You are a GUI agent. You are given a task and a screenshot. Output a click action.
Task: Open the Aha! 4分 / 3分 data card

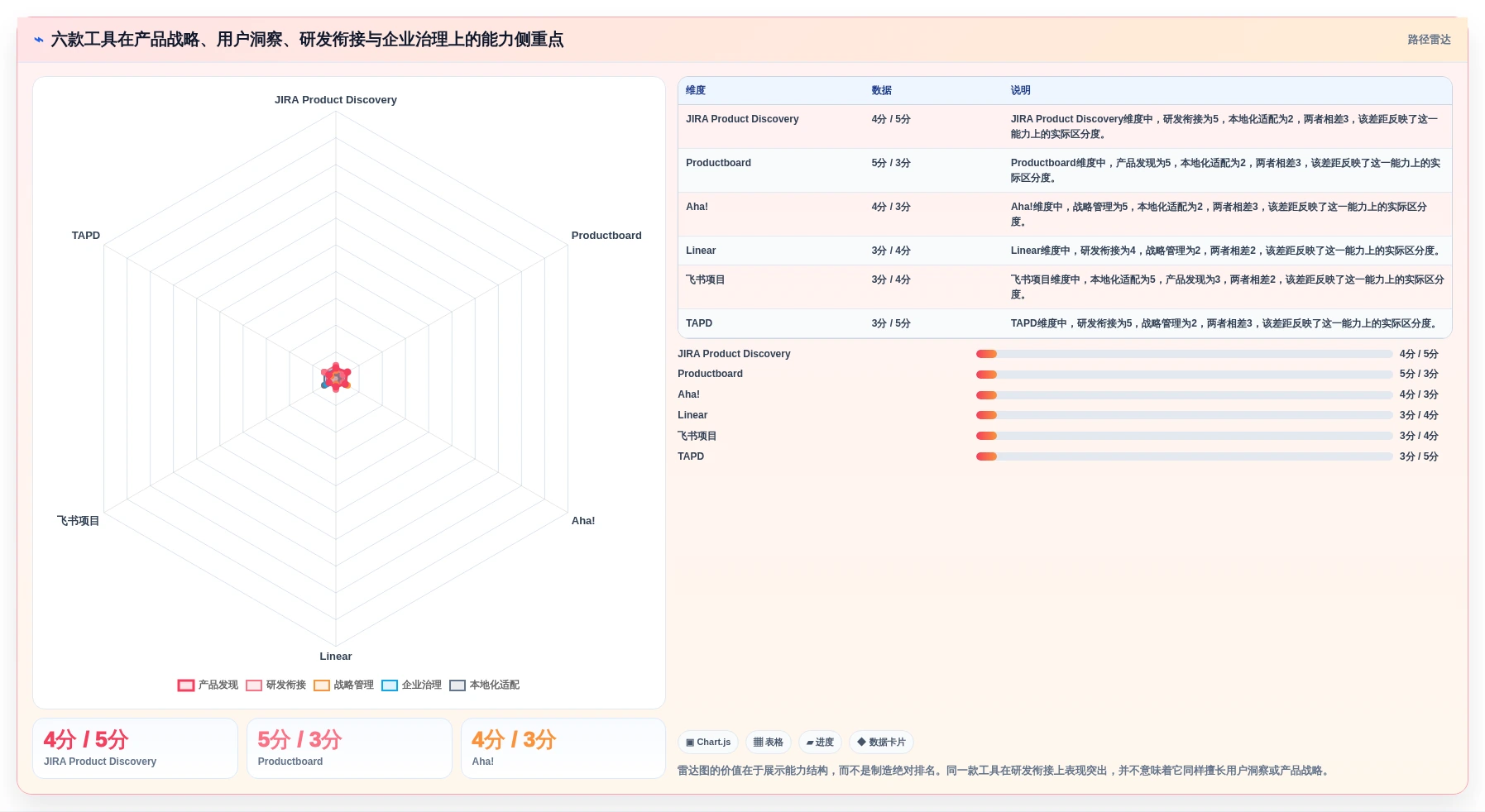[x=563, y=748]
